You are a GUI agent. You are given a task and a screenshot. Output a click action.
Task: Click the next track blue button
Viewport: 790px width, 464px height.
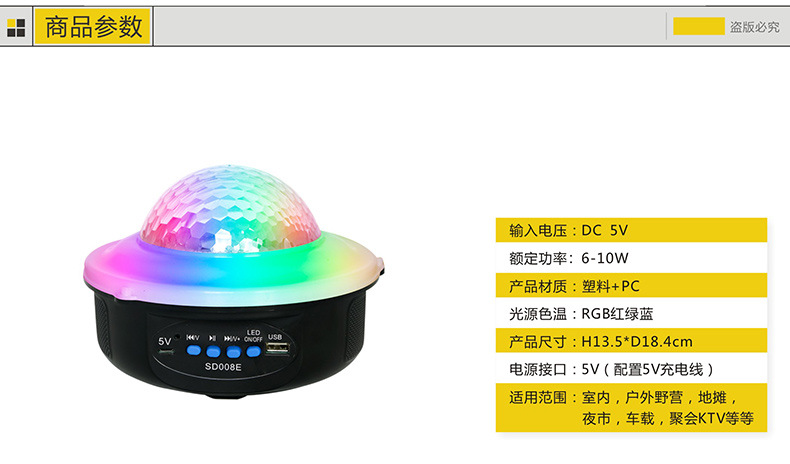233,352
